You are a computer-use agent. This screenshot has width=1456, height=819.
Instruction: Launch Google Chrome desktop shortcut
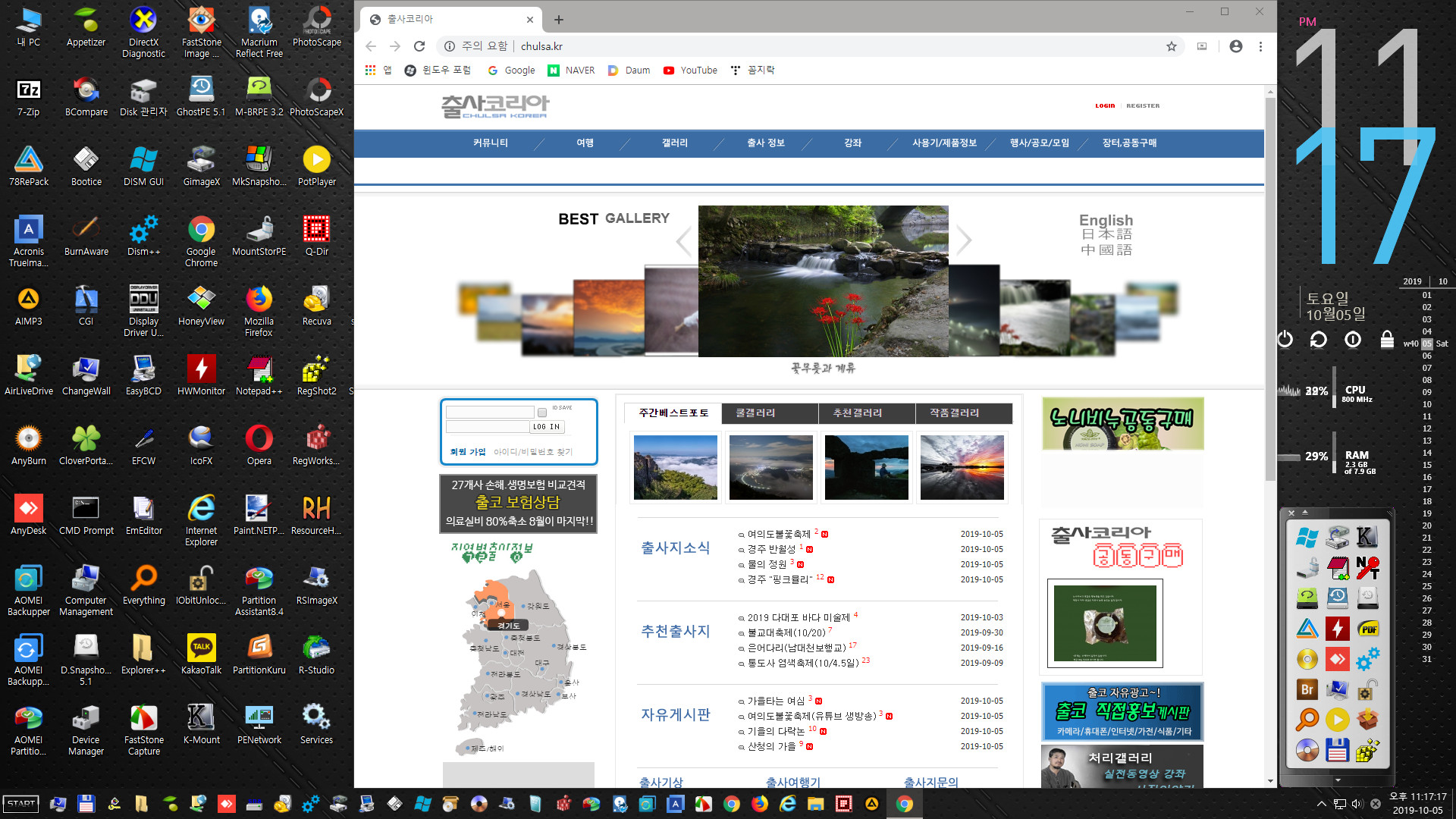(201, 242)
